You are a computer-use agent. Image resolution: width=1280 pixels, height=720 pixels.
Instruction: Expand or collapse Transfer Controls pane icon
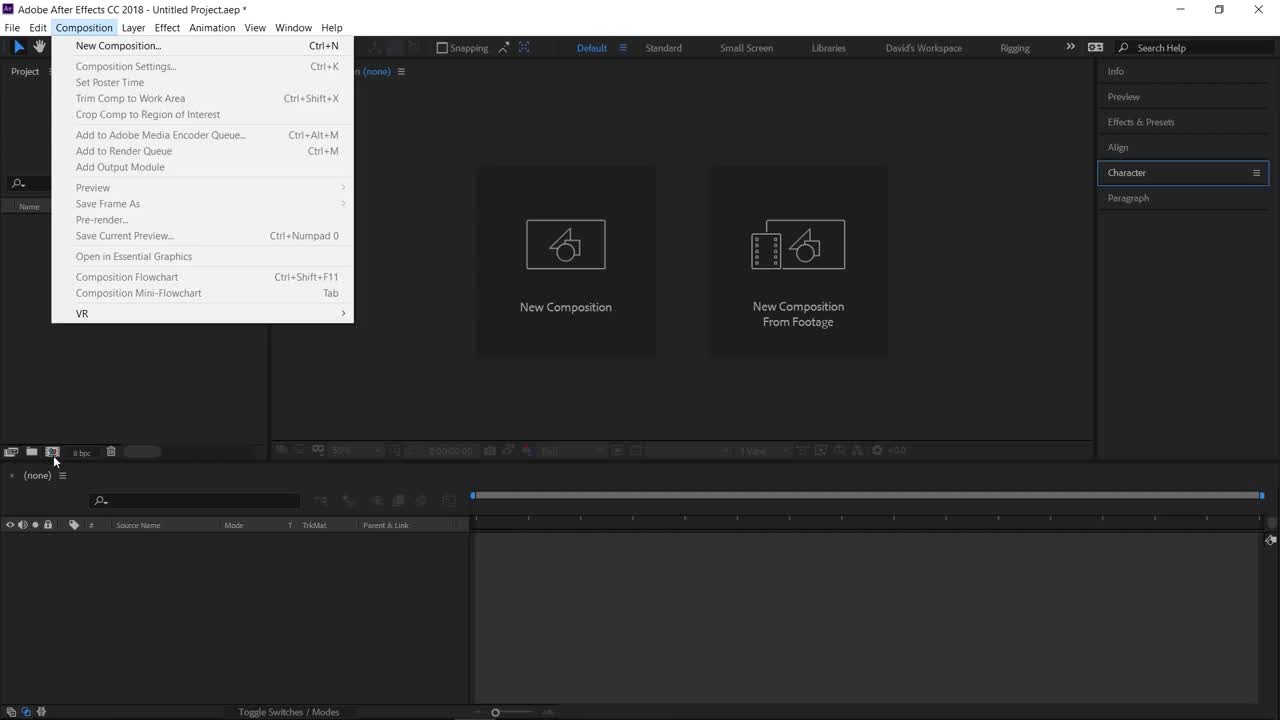(26, 712)
